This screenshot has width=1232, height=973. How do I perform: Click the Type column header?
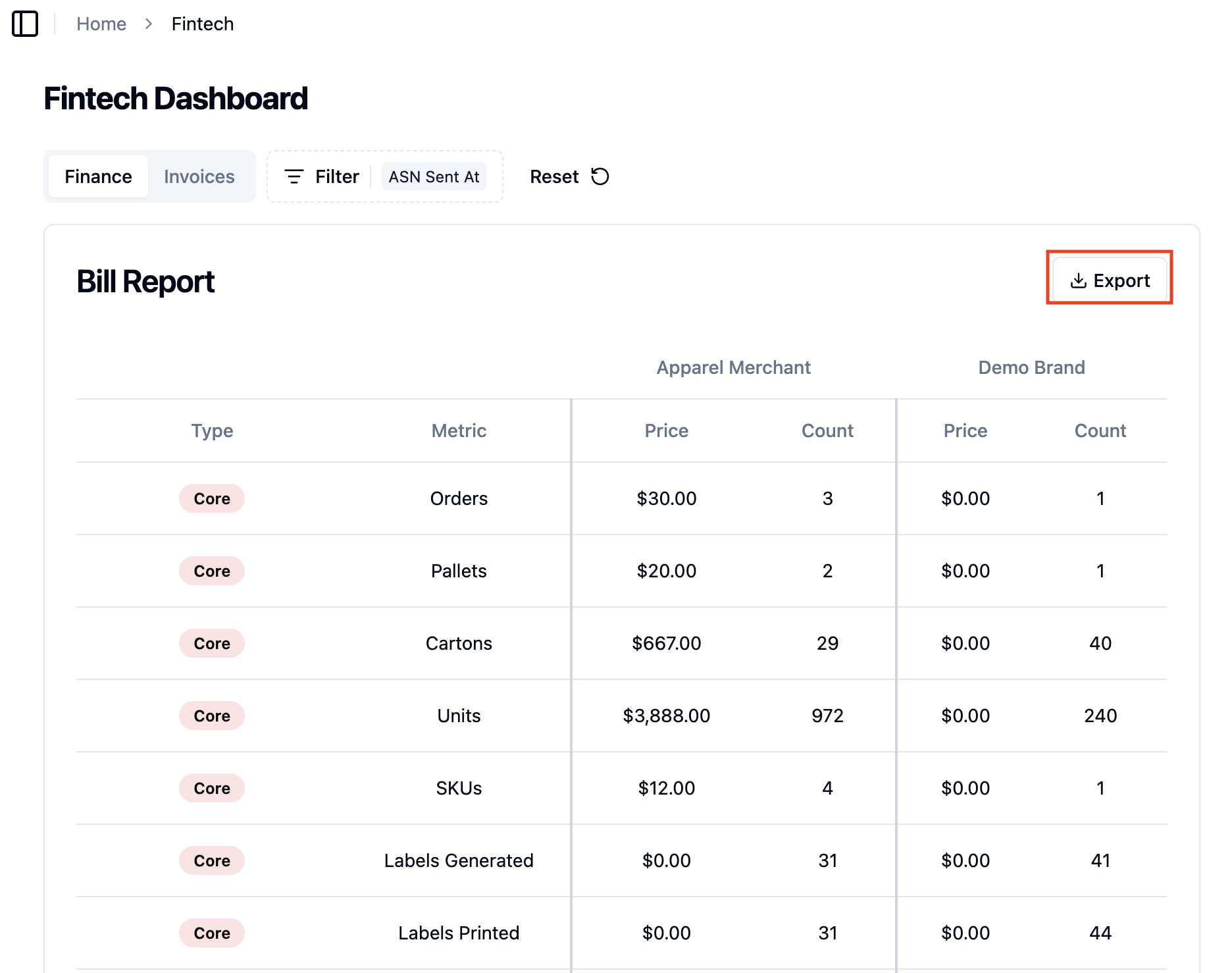pyautogui.click(x=212, y=431)
